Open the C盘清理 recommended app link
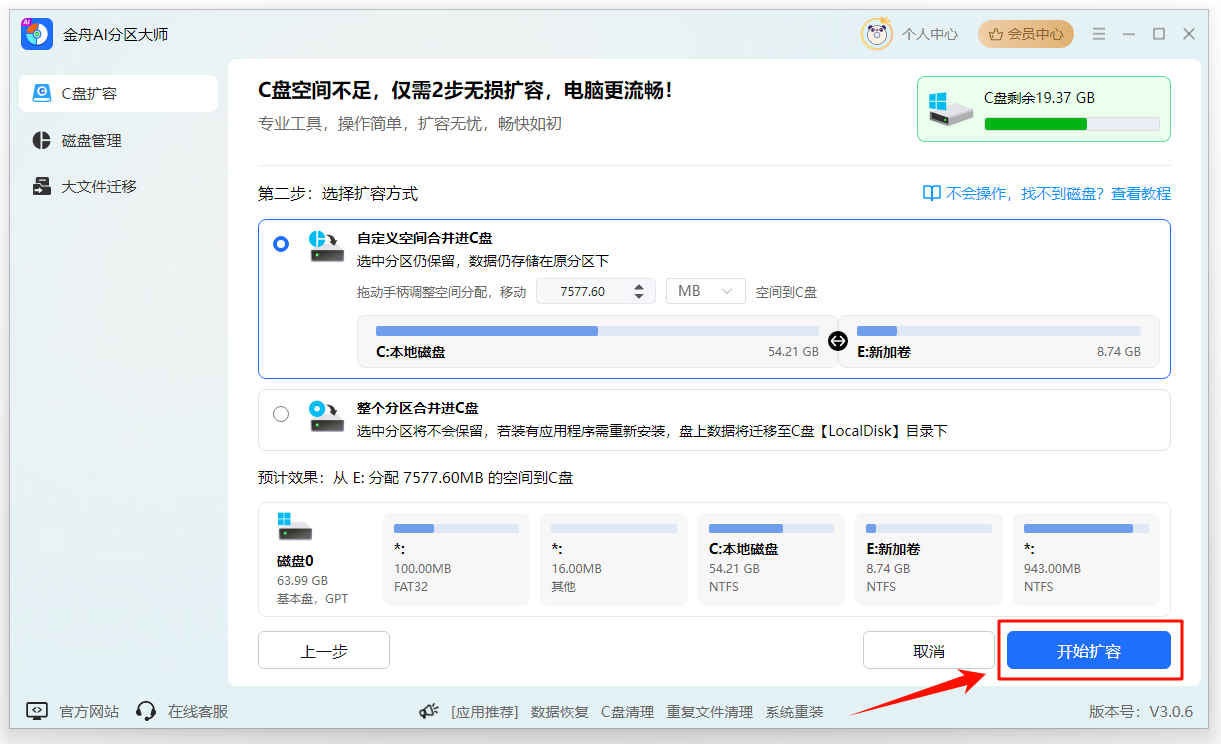This screenshot has width=1221, height=744. 627,712
